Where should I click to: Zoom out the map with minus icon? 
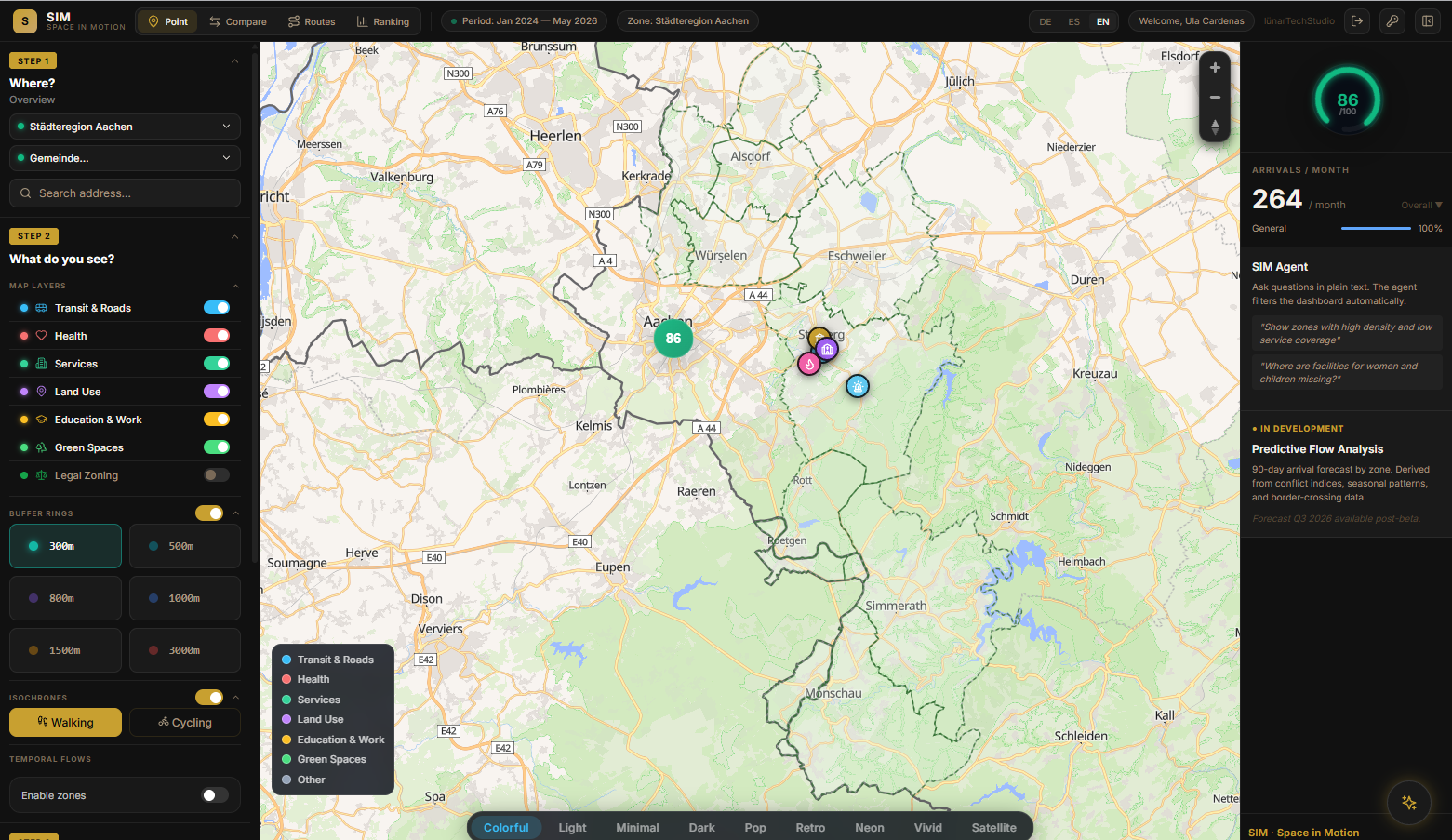click(1215, 97)
